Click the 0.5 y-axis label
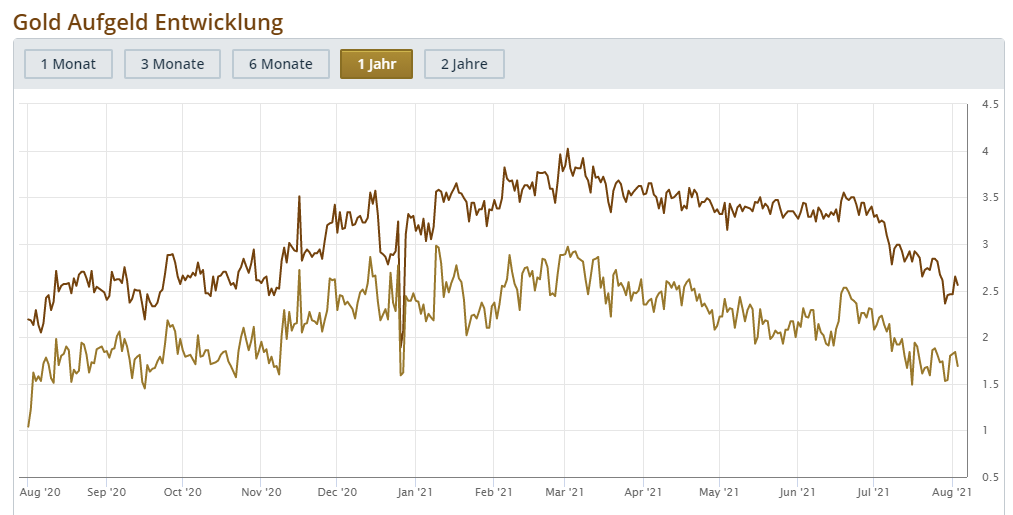Viewport: 1013px width, 515px height. pyautogui.click(x=991, y=477)
